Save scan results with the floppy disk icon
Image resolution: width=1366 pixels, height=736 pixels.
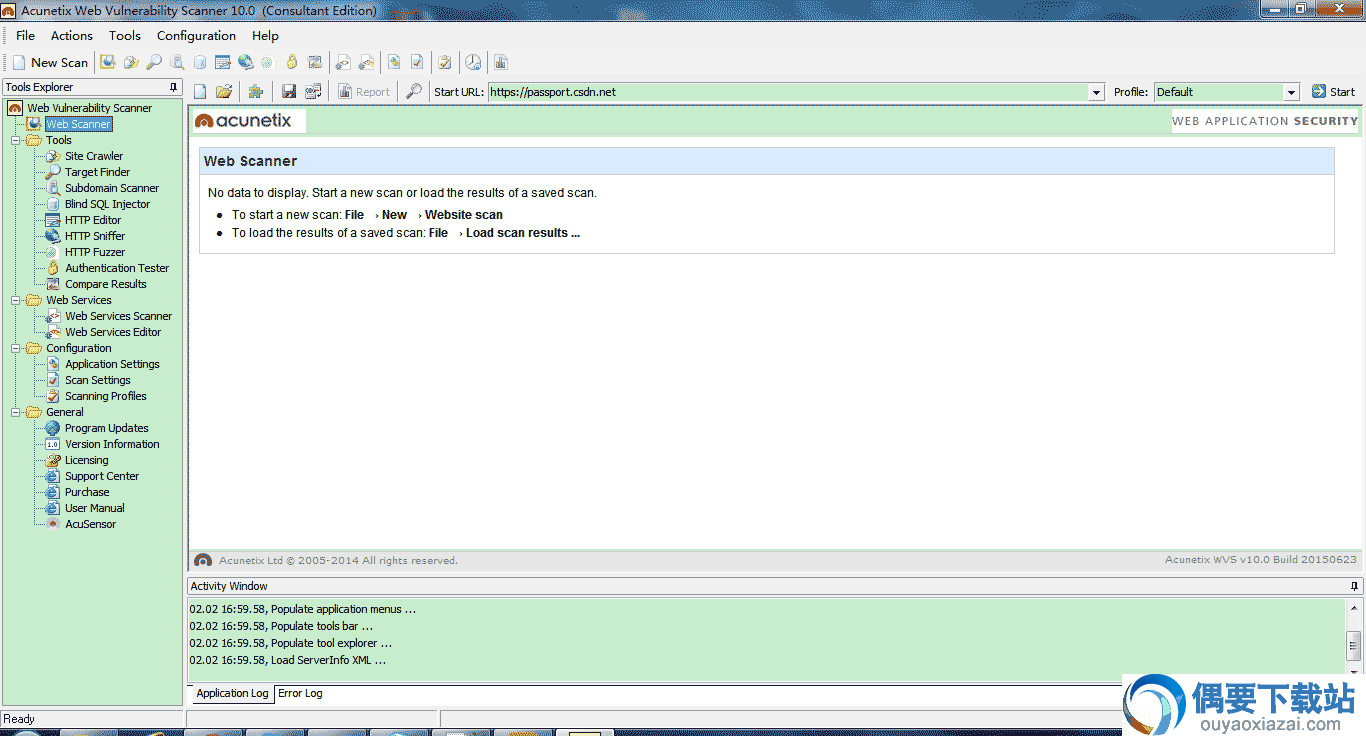point(289,92)
